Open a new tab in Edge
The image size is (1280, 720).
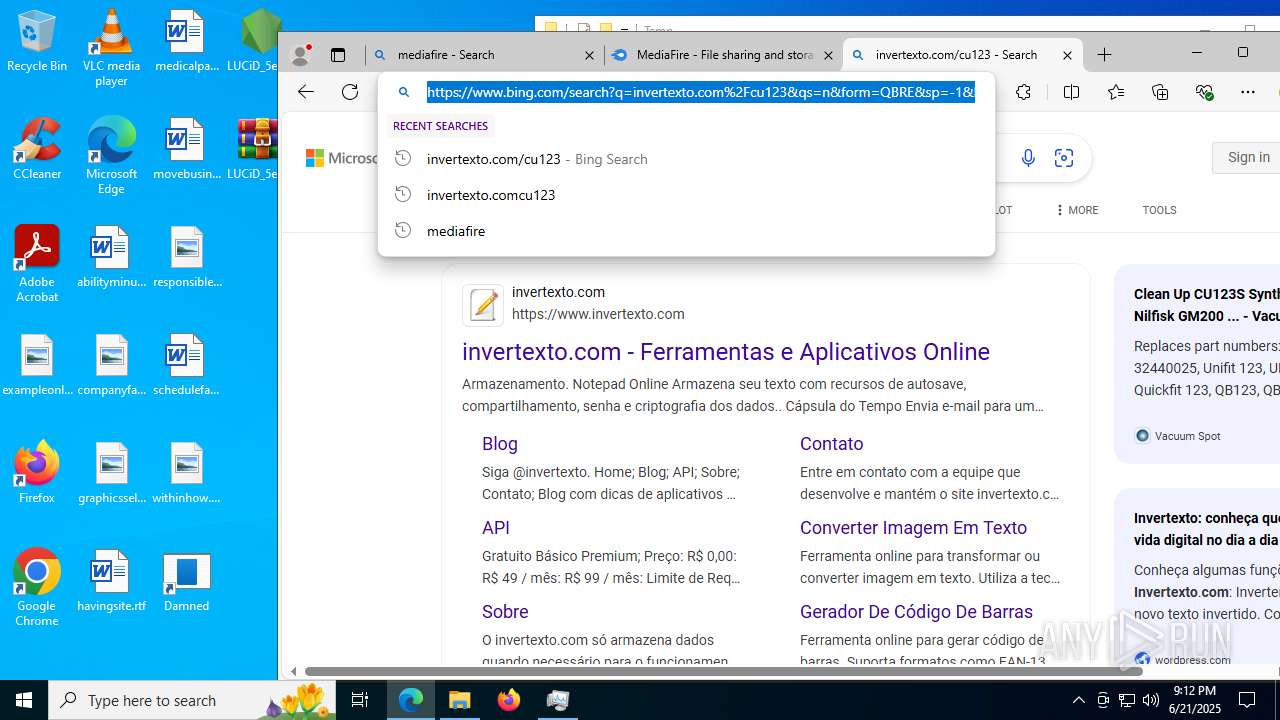pos(1105,55)
